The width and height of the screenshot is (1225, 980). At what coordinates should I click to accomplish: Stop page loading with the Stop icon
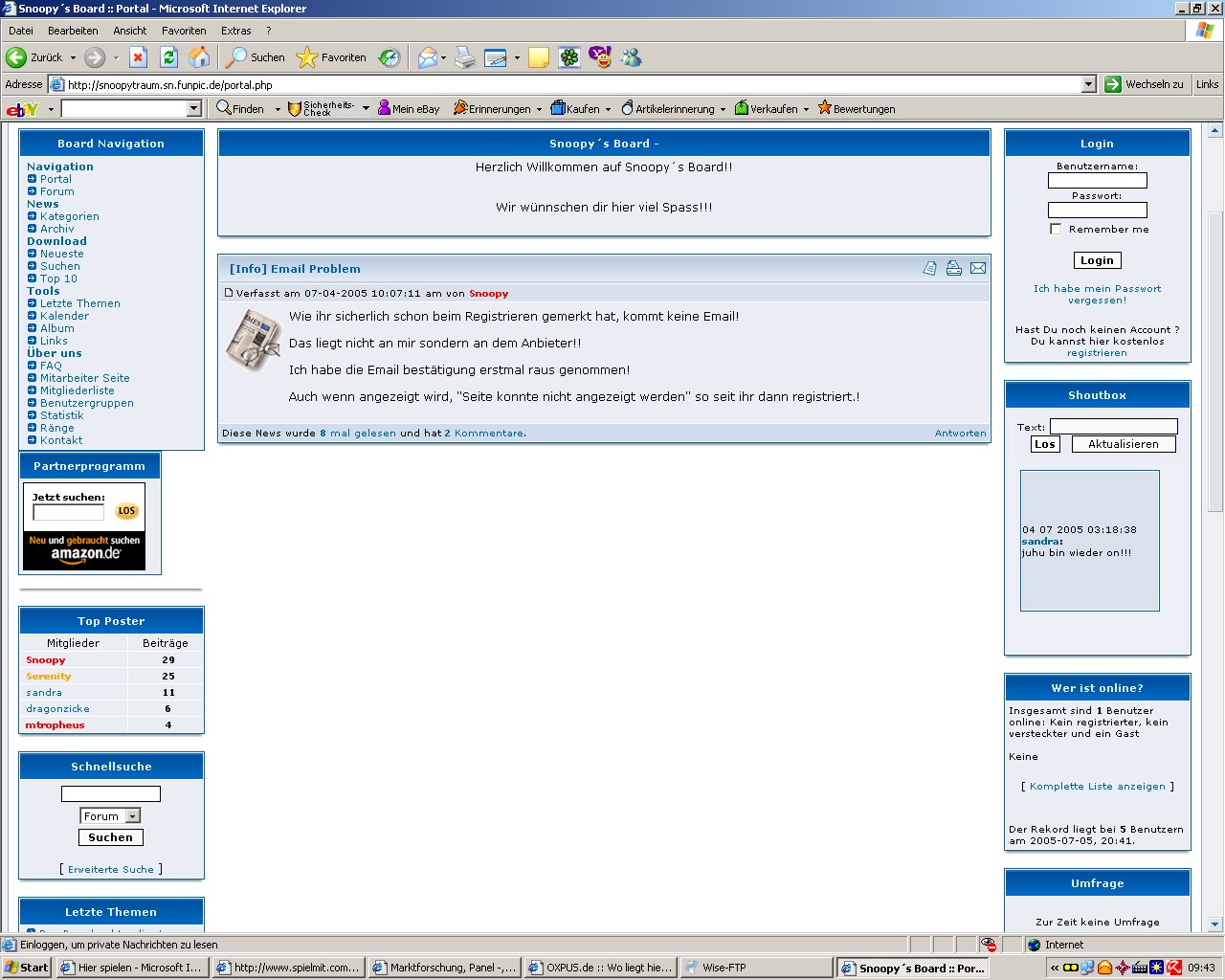(x=138, y=57)
